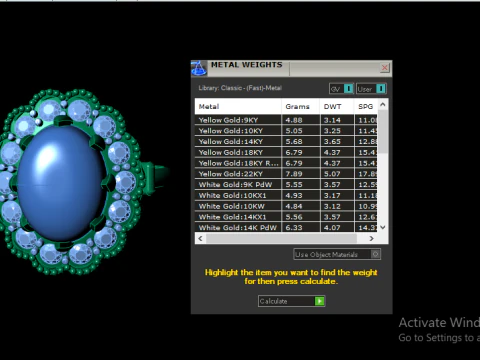Select the White Gold:14KX1 row
Image resolution: width=480 pixels, height=360 pixels.
(x=286, y=217)
